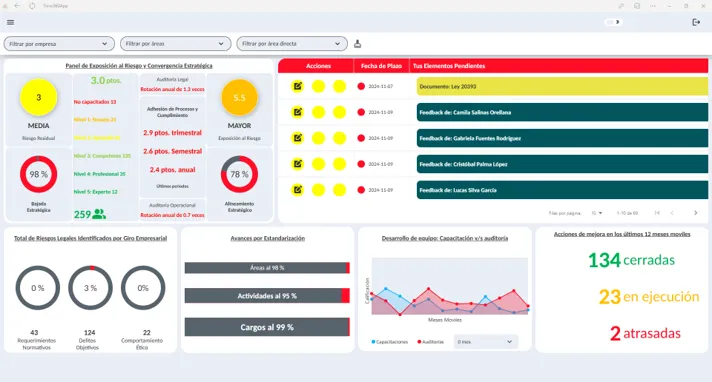Open Feedback de: Gabriela Fuentes Rodríguez

point(562,138)
